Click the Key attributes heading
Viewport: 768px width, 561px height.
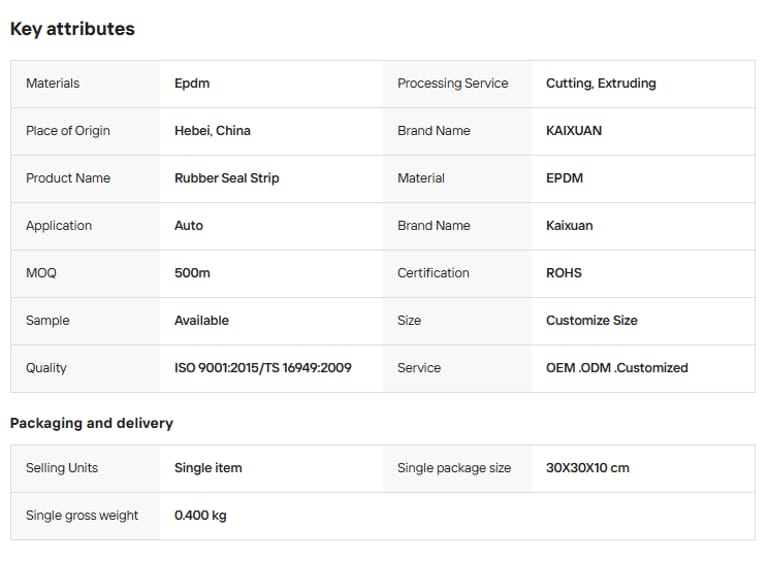pyautogui.click(x=72, y=29)
